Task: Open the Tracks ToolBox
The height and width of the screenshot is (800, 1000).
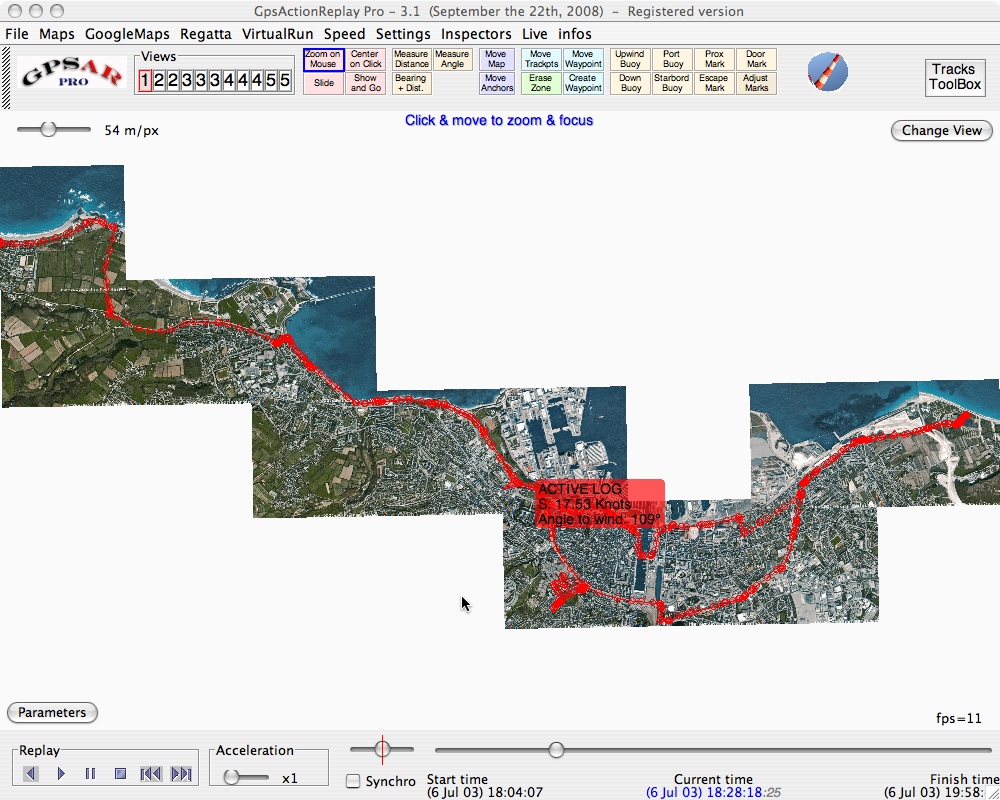Action: pos(954,77)
